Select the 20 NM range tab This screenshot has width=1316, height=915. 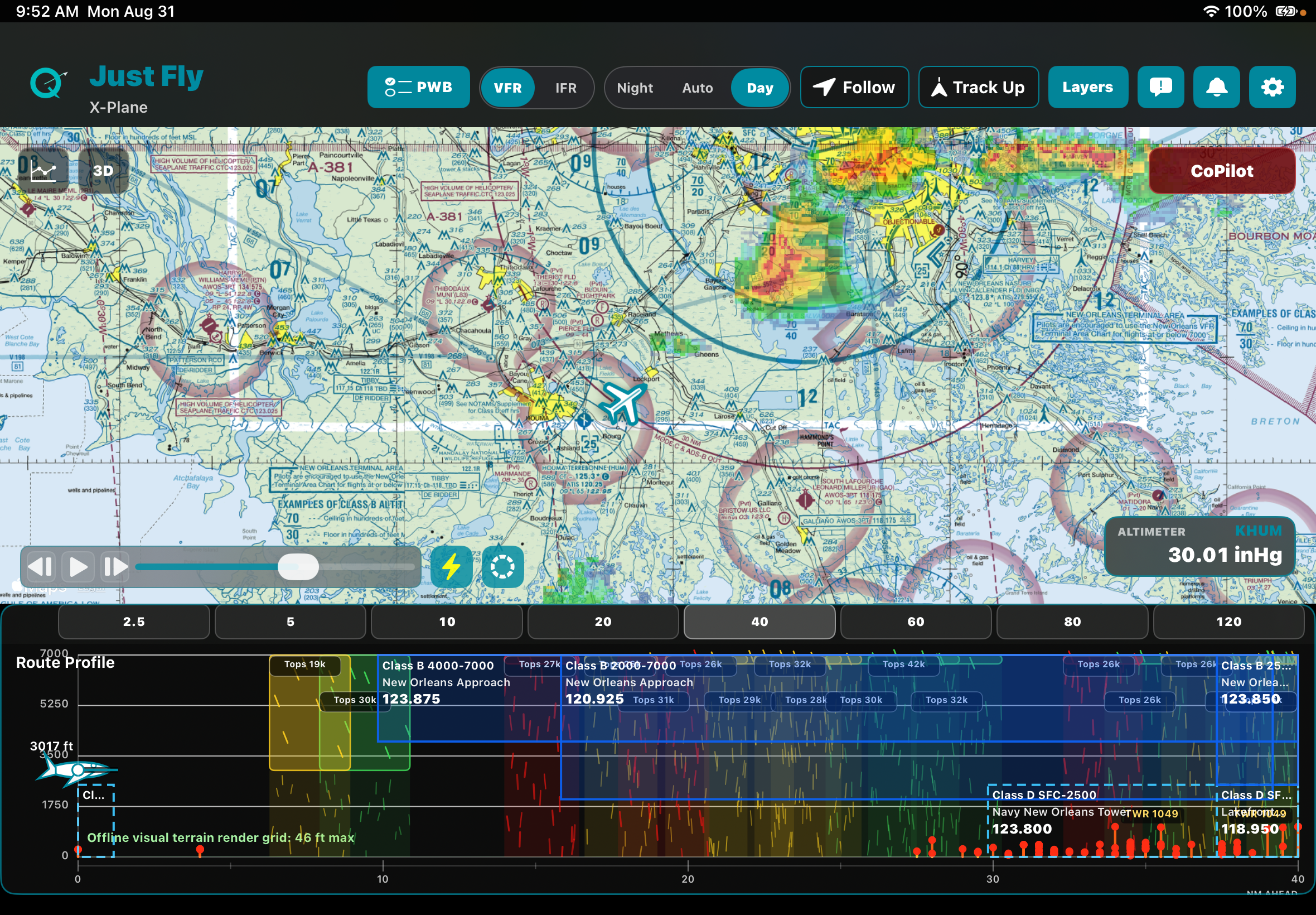pos(603,622)
